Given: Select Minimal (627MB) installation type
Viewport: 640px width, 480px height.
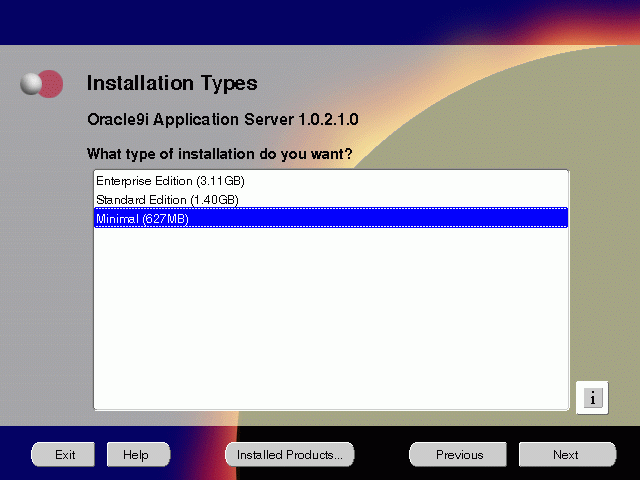Looking at the screenshot, I should 331,218.
